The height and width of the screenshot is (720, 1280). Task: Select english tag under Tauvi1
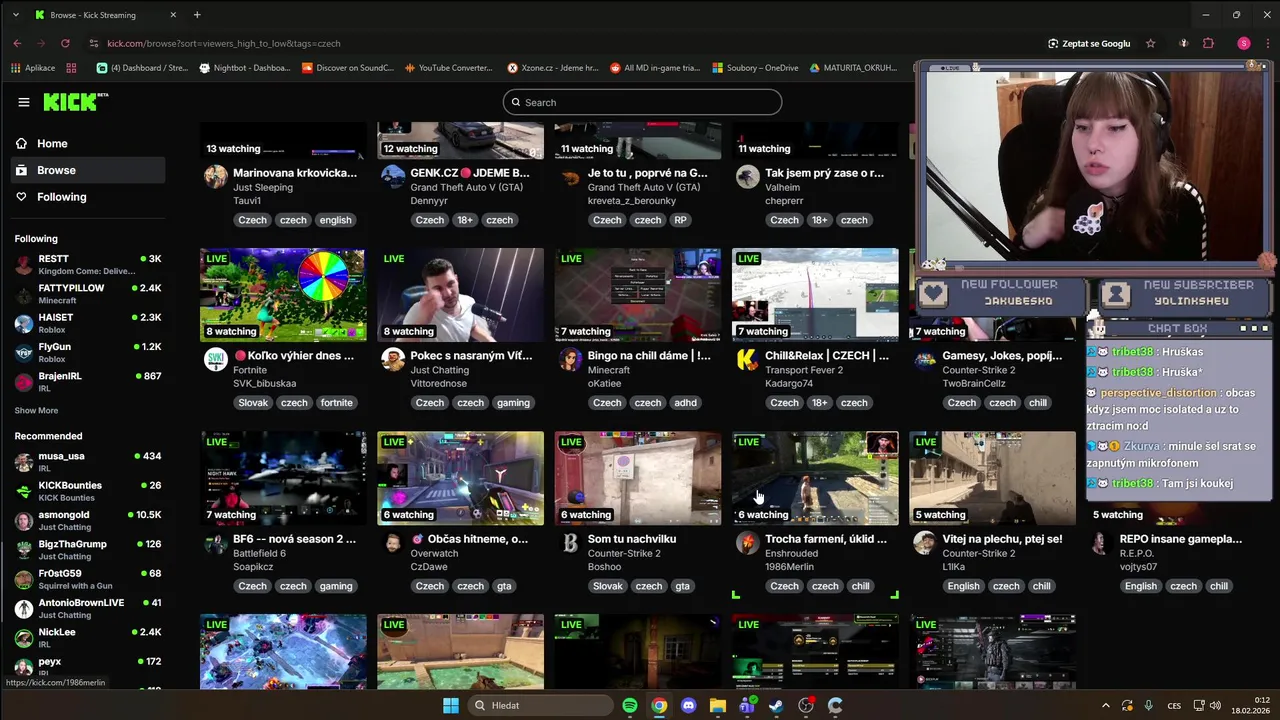pyautogui.click(x=335, y=220)
